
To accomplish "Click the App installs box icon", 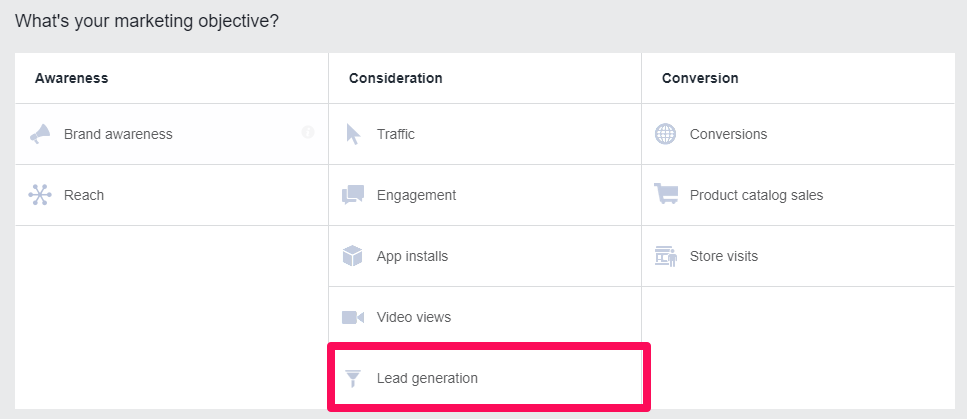I will pyautogui.click(x=352, y=256).
